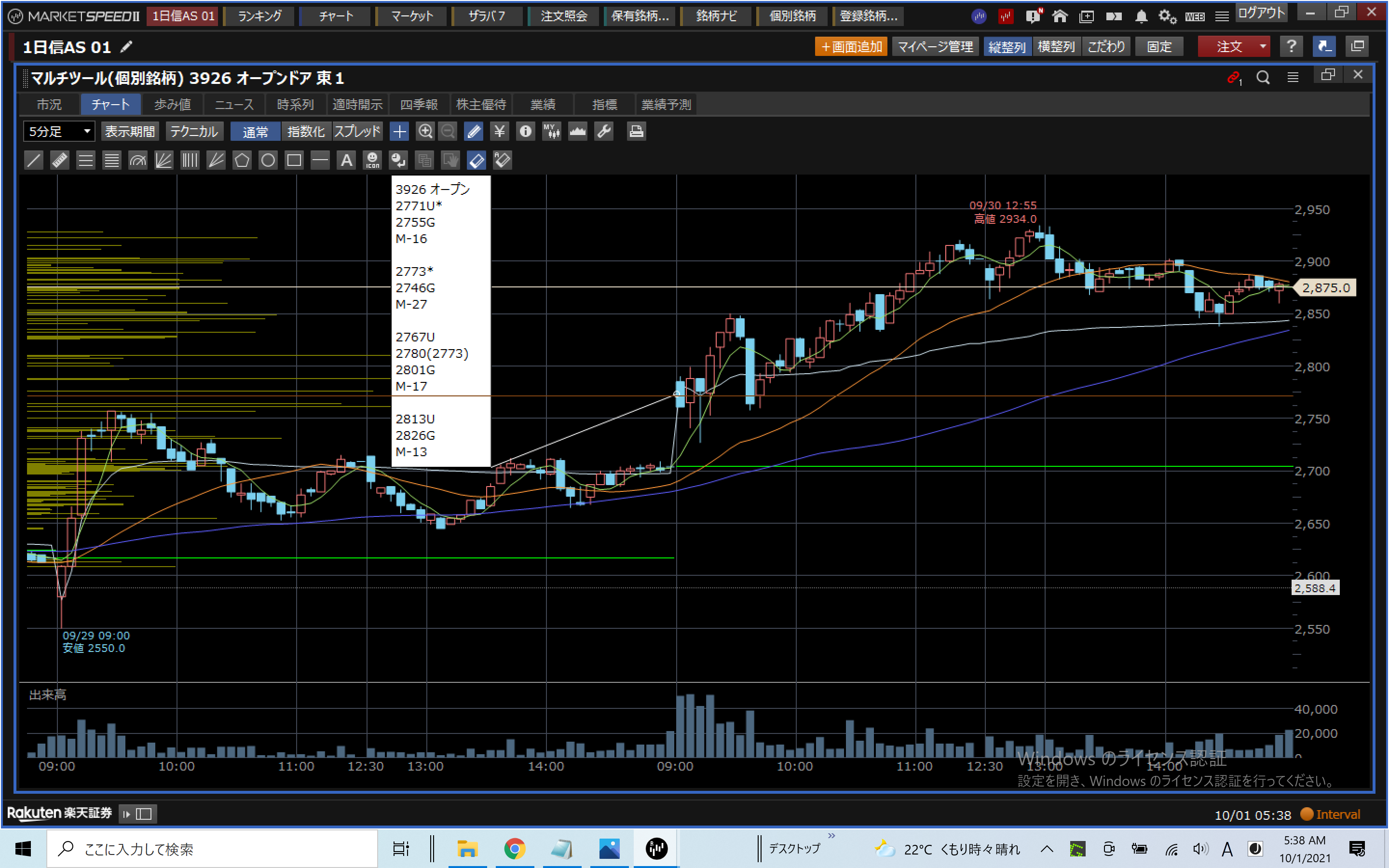Click the Windows search box
The width and height of the screenshot is (1389, 868).
click(x=212, y=849)
